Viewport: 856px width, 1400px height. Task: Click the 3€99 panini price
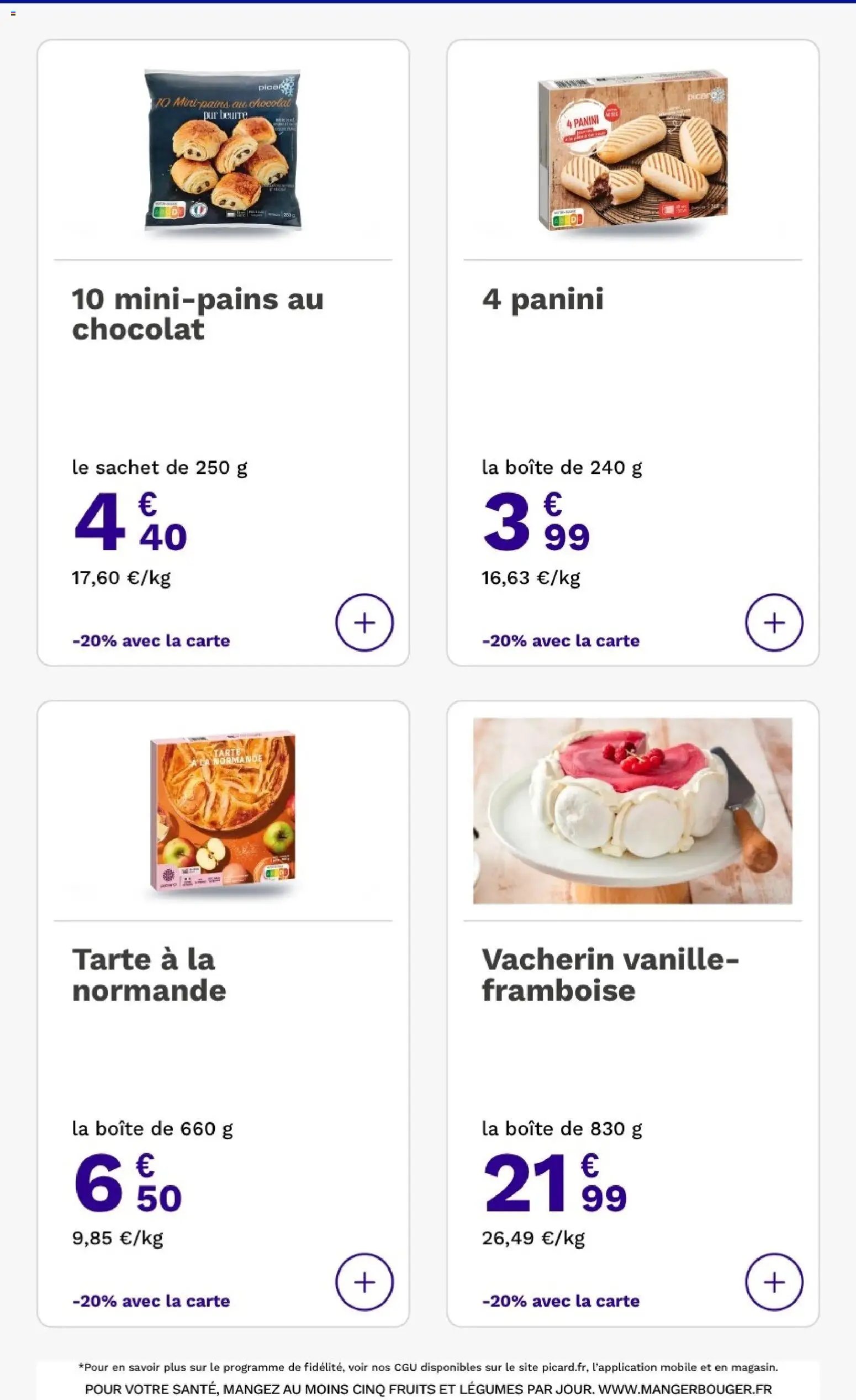click(x=536, y=521)
